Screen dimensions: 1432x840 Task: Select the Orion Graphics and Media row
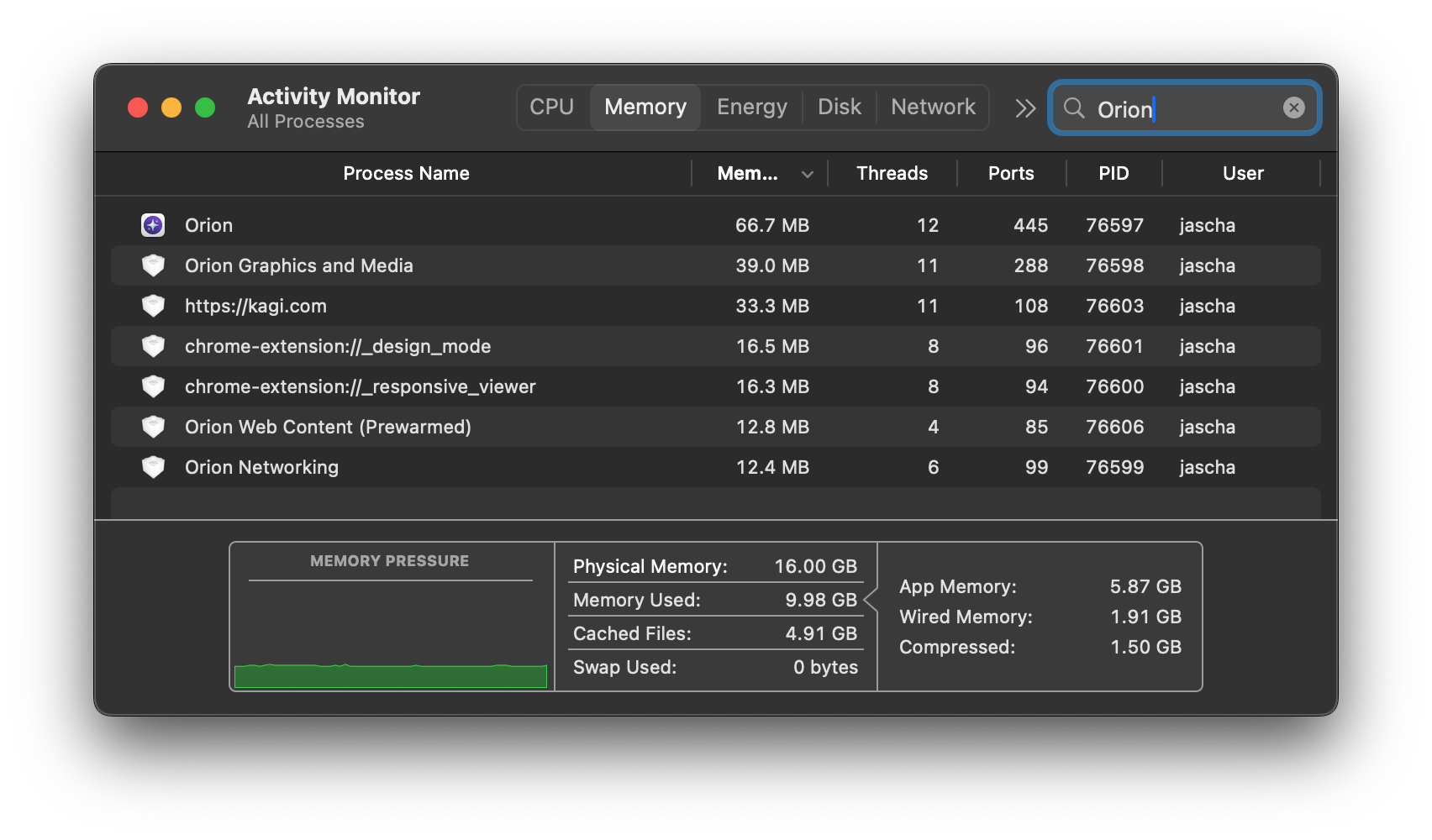[x=716, y=265]
